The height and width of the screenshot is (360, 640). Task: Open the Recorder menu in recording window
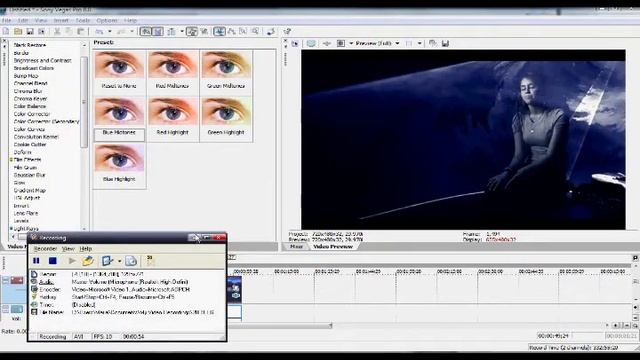click(x=45, y=249)
